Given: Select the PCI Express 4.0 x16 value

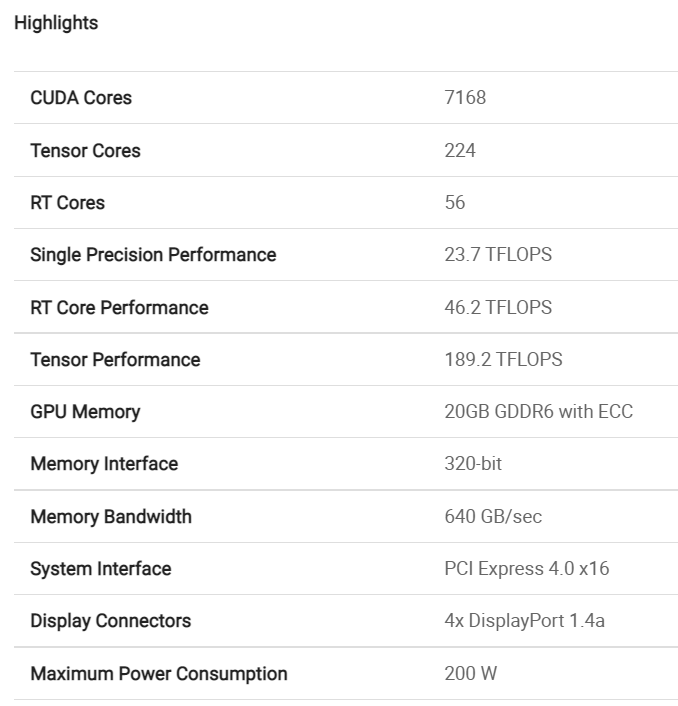Looking at the screenshot, I should (x=526, y=569).
